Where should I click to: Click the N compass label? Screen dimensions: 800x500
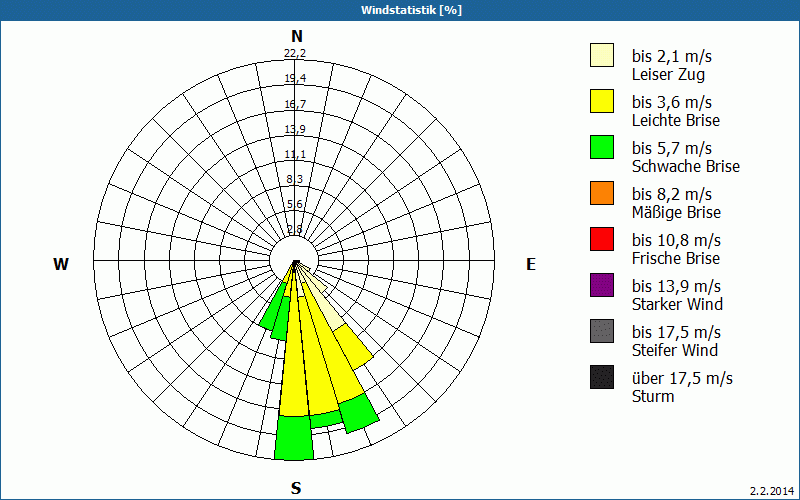click(296, 36)
